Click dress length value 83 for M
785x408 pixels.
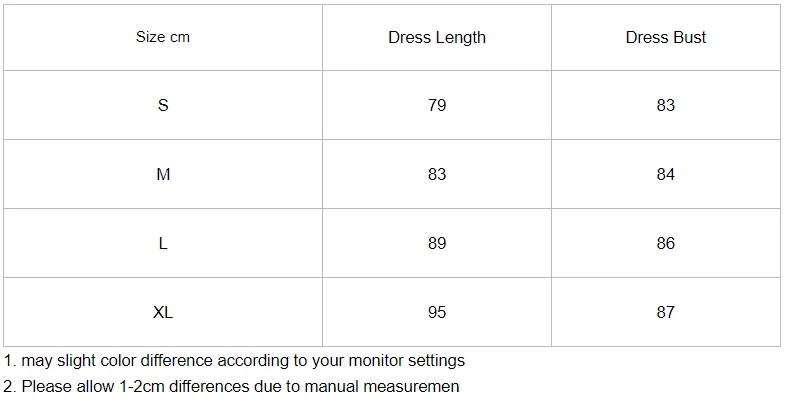point(437,174)
